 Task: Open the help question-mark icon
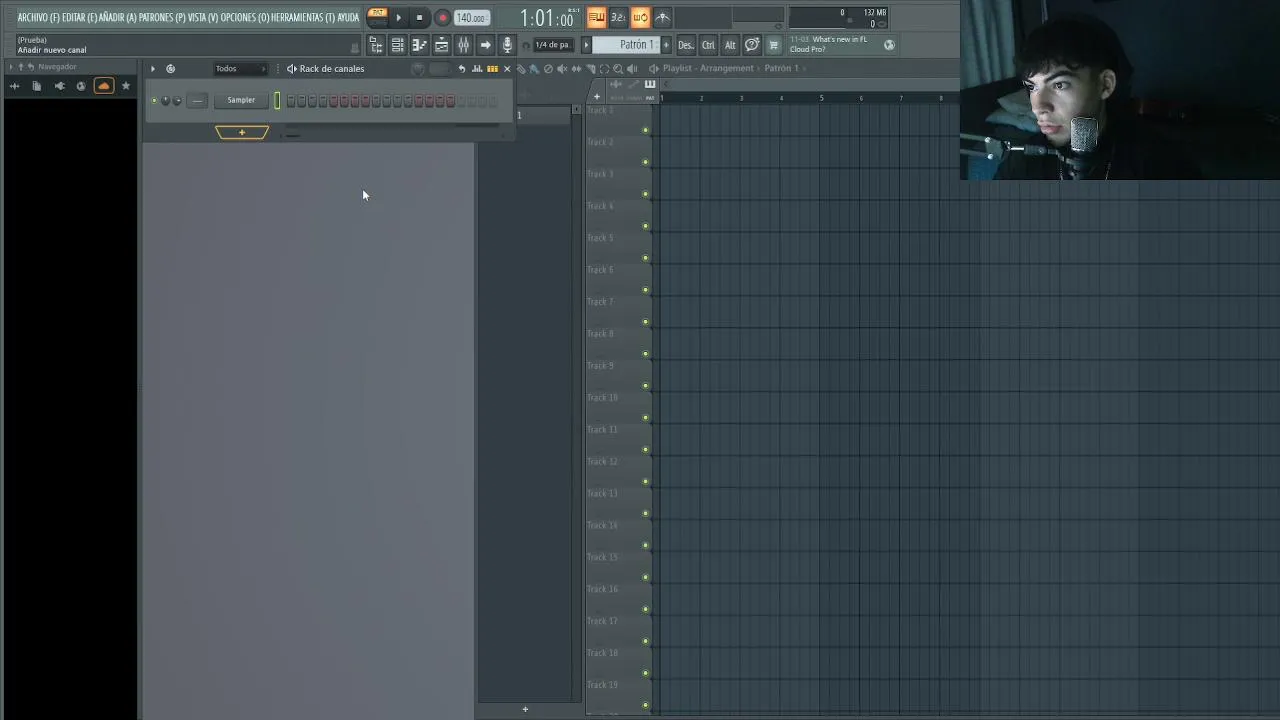point(752,45)
